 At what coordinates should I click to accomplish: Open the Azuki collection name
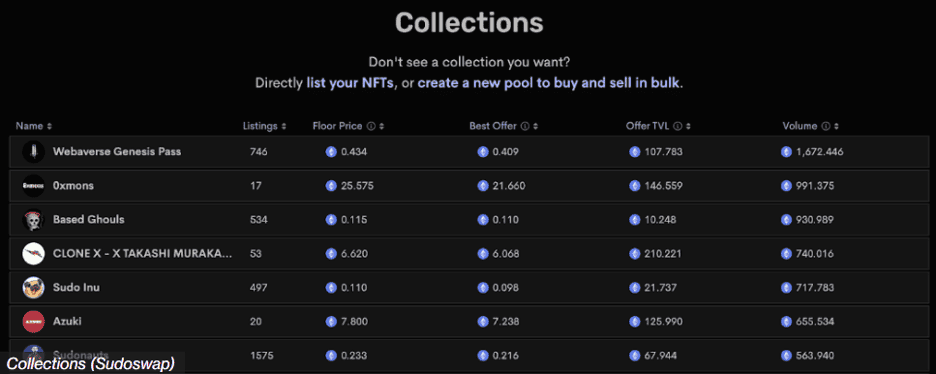click(x=67, y=322)
